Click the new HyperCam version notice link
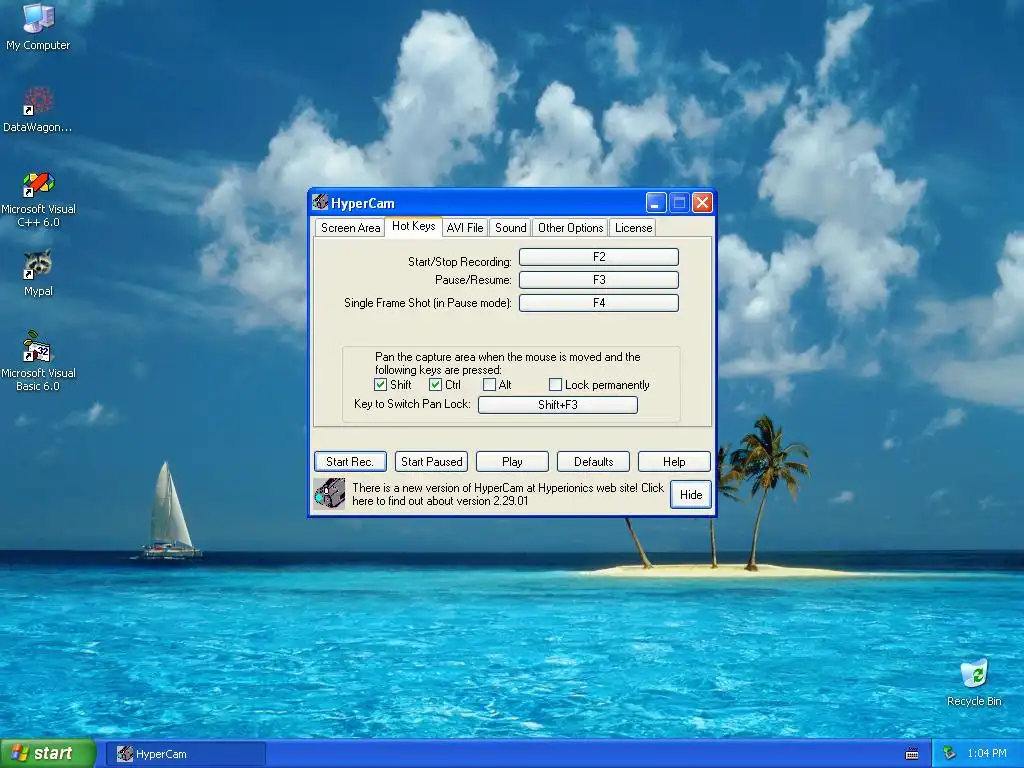 pos(507,494)
